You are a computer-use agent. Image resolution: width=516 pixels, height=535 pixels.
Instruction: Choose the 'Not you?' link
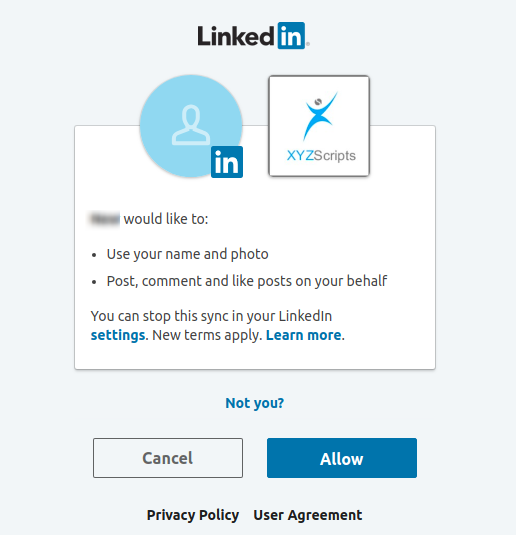255,403
